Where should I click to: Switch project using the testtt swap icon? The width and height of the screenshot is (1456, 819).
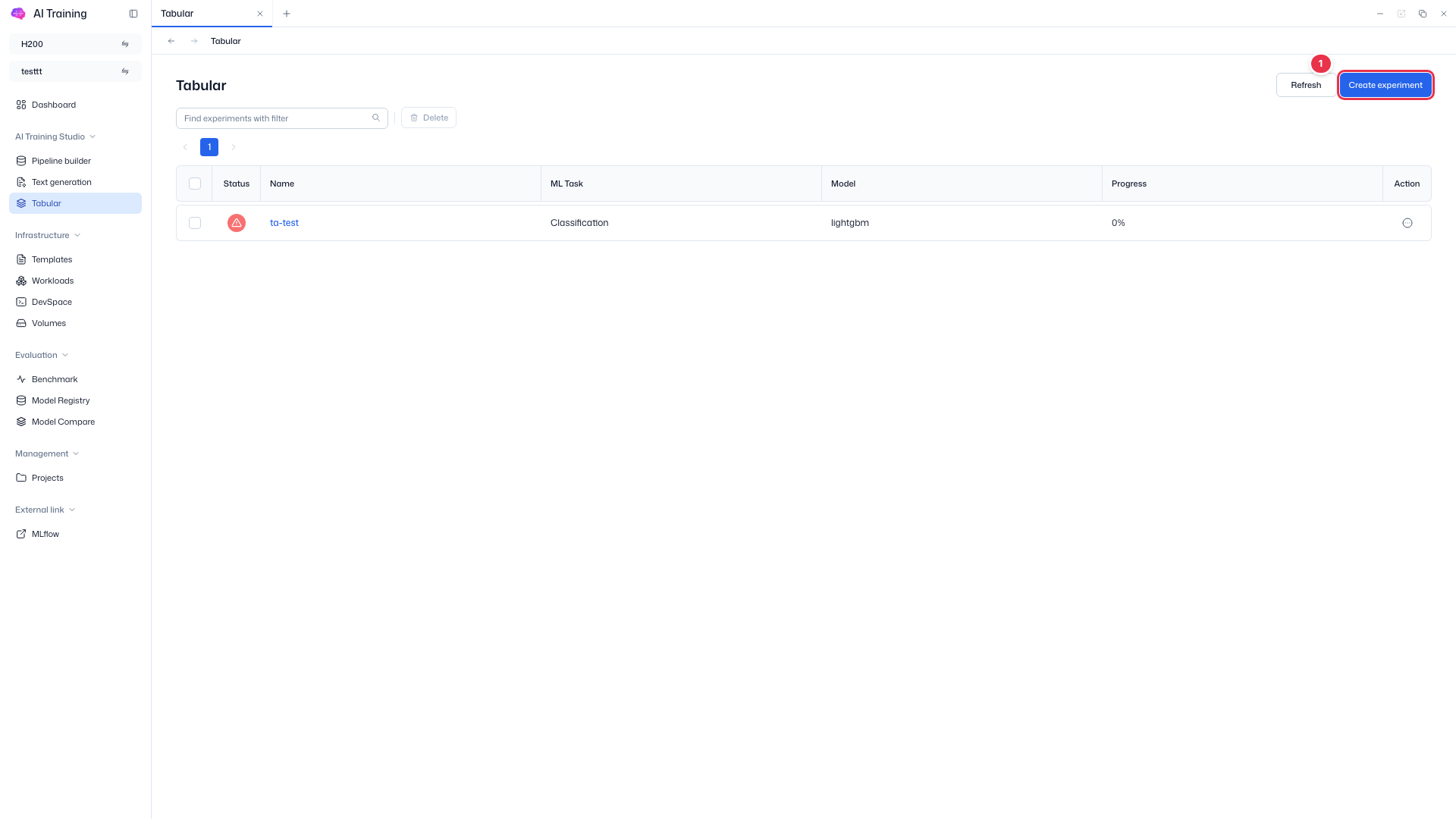tap(125, 71)
